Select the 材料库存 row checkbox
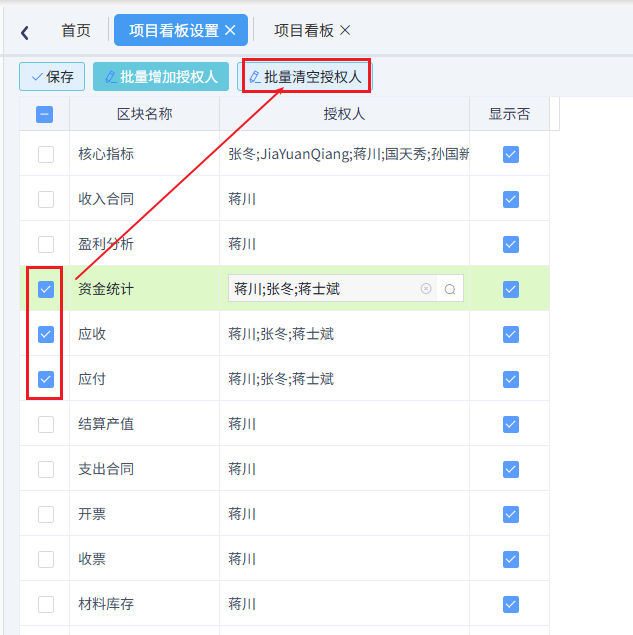This screenshot has height=635, width=633. [46, 604]
